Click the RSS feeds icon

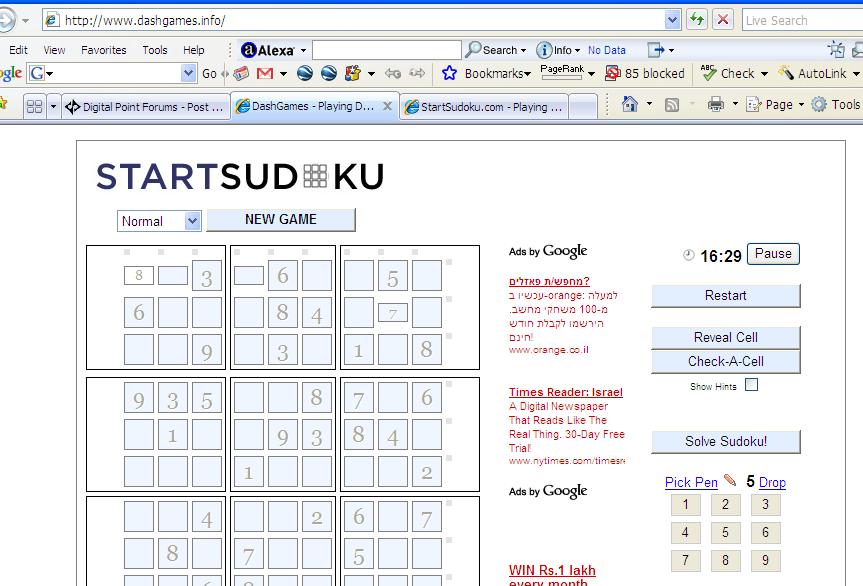(672, 105)
